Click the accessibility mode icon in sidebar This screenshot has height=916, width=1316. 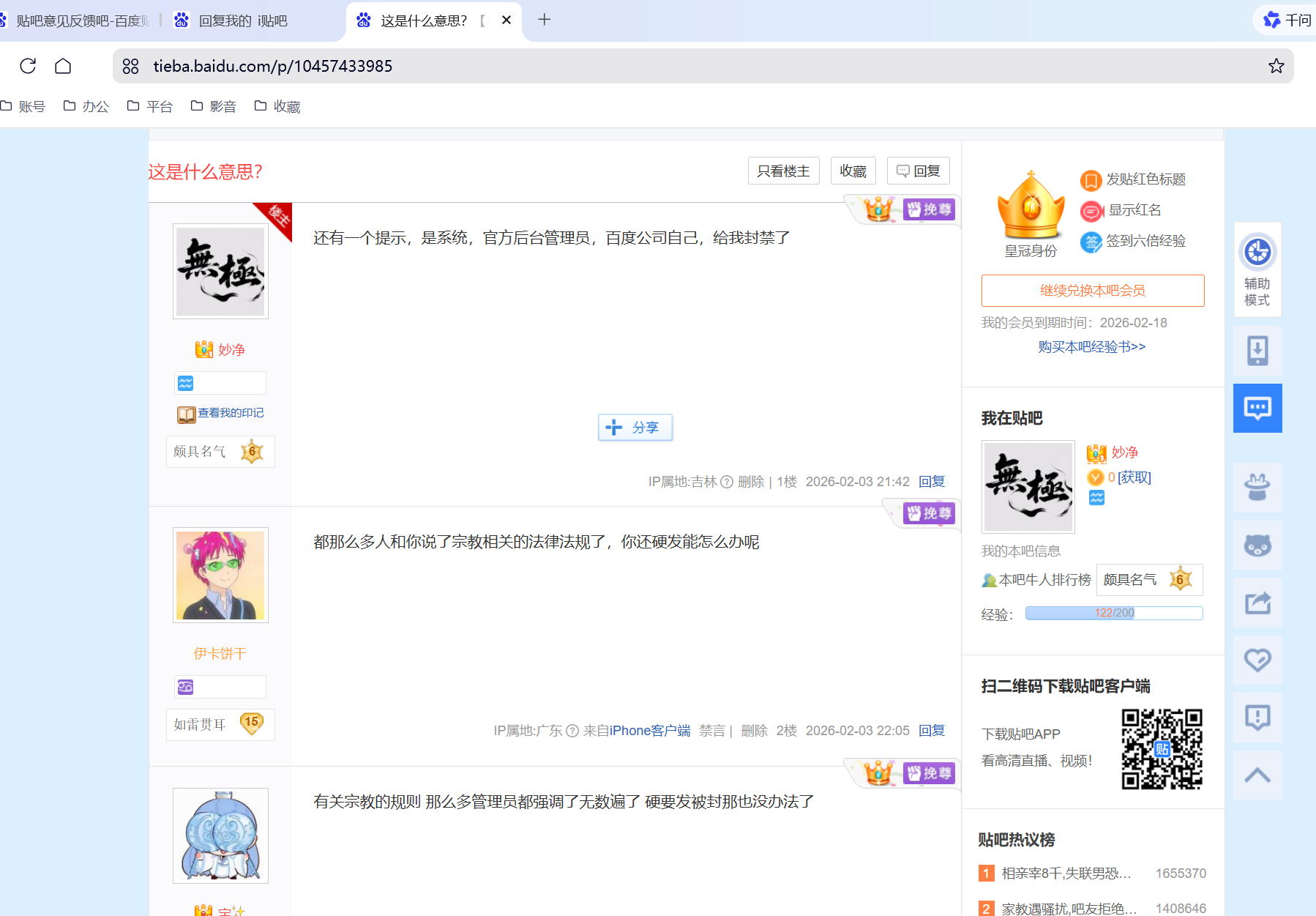point(1257,253)
